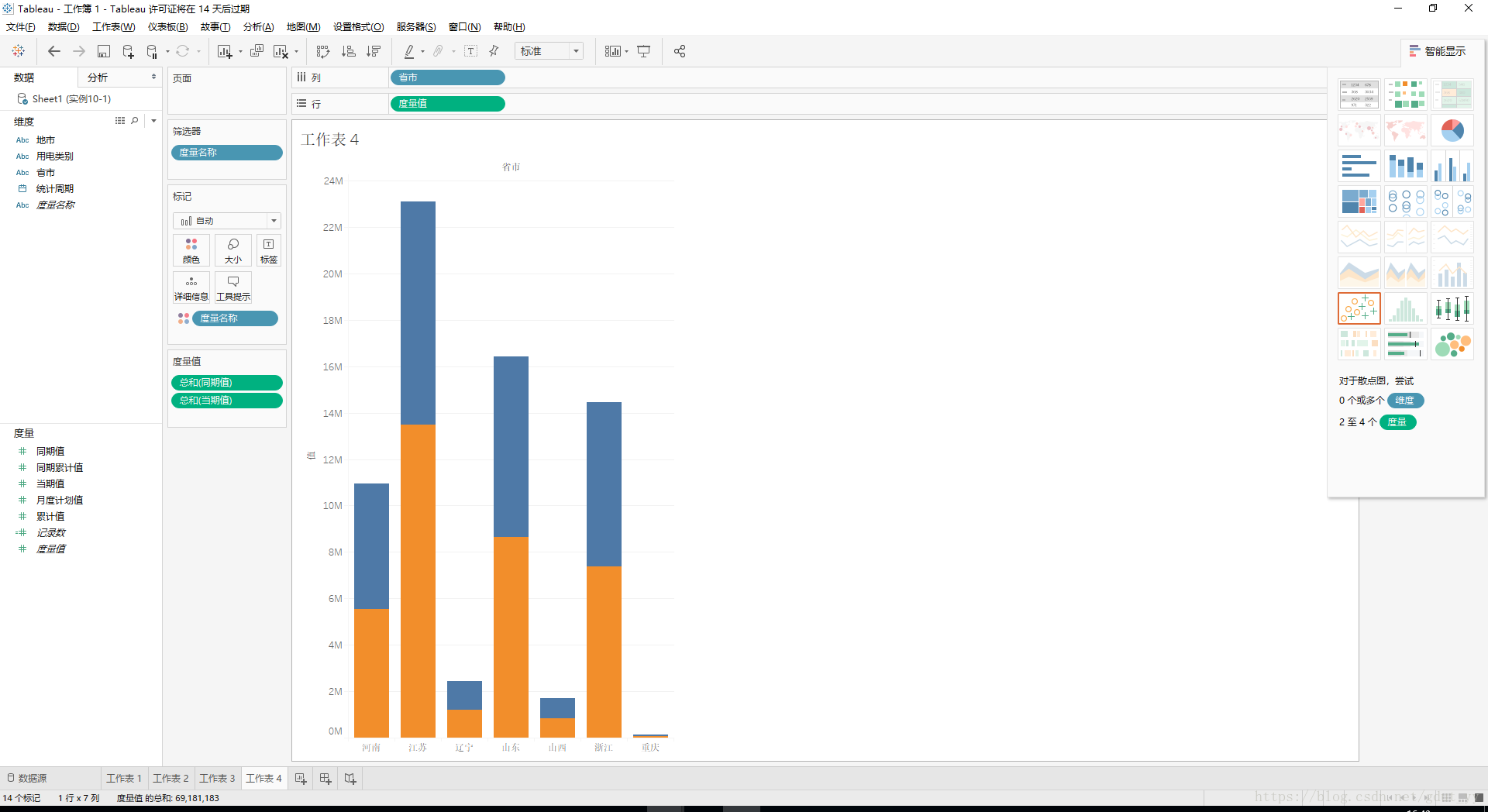Viewport: 1488px width, 812px height.
Task: Open the 文件(F) menu
Action: click(x=20, y=27)
